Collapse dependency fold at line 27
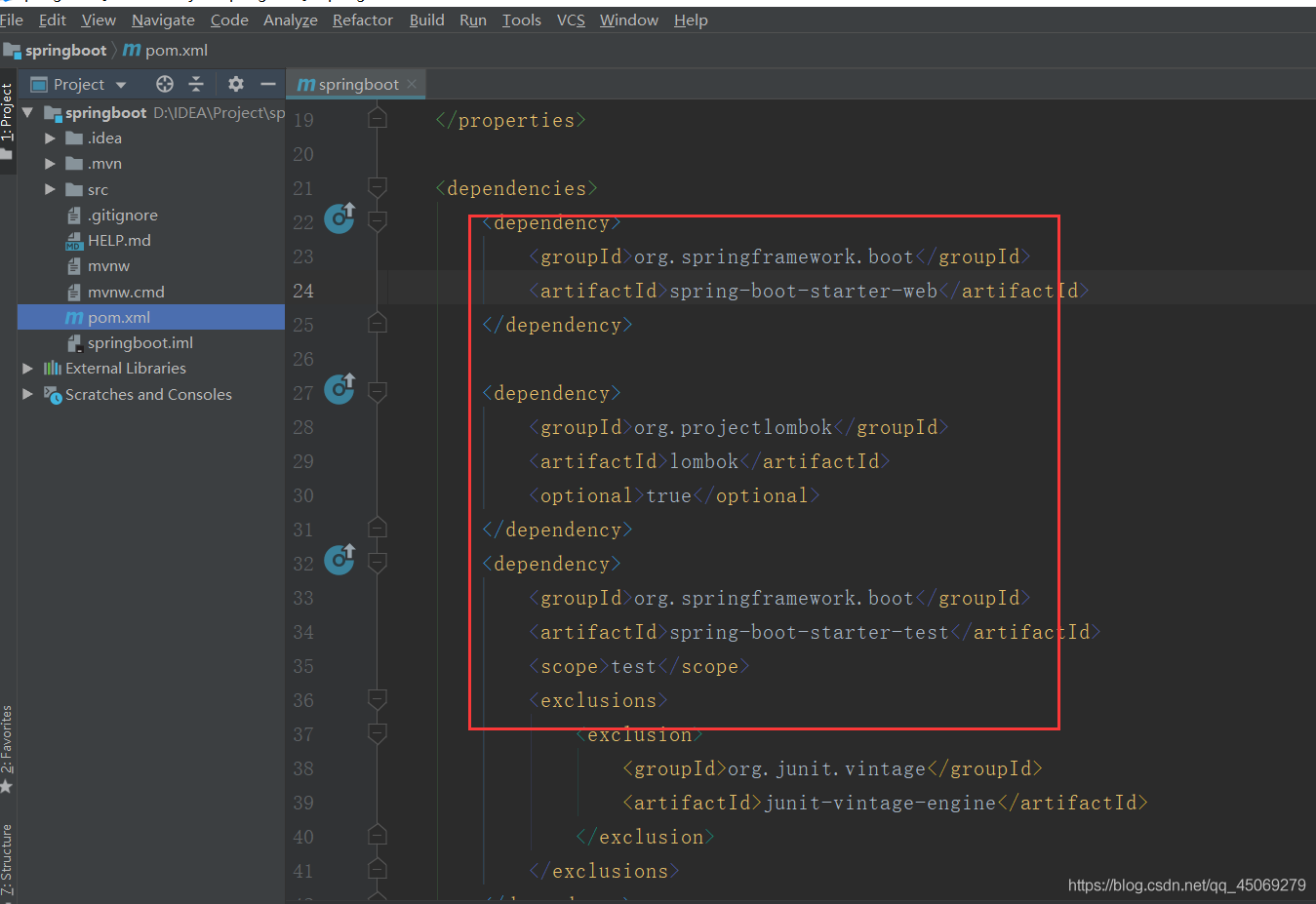The image size is (1316, 904). pos(378,392)
